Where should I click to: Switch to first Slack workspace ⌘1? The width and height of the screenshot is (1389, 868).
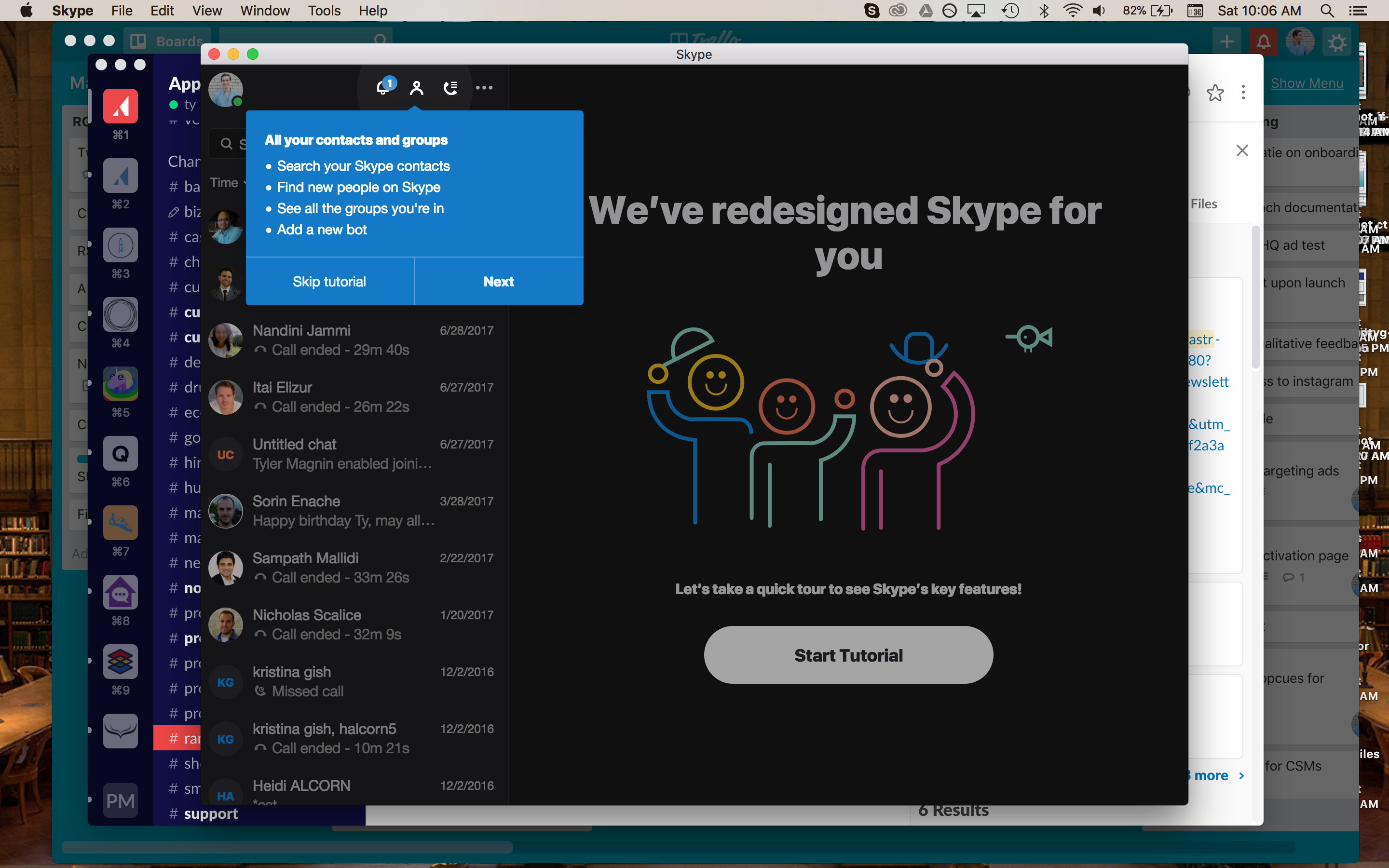click(x=121, y=106)
